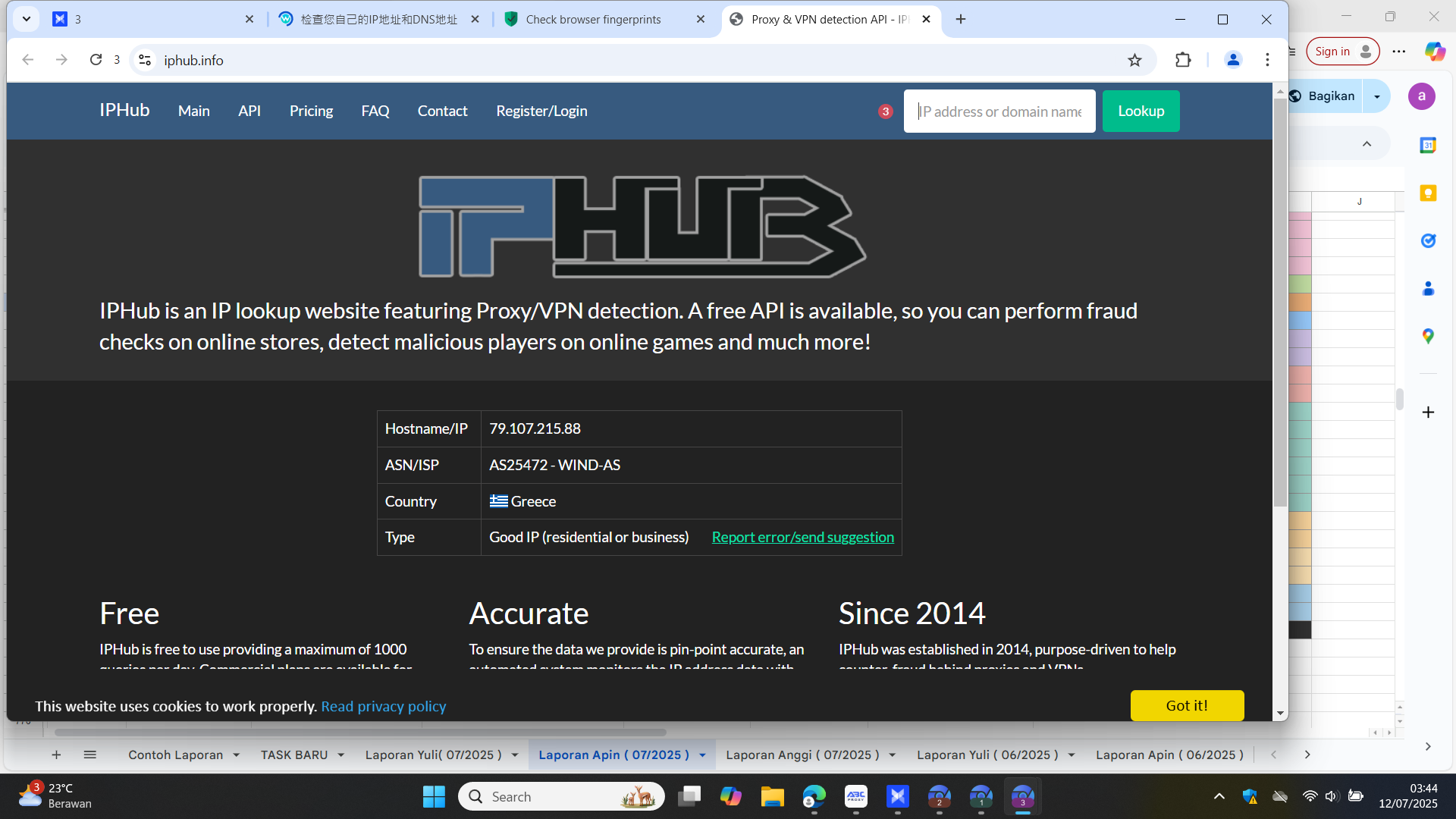
Task: Dismiss cookie notice with Got it!
Action: point(1188,706)
